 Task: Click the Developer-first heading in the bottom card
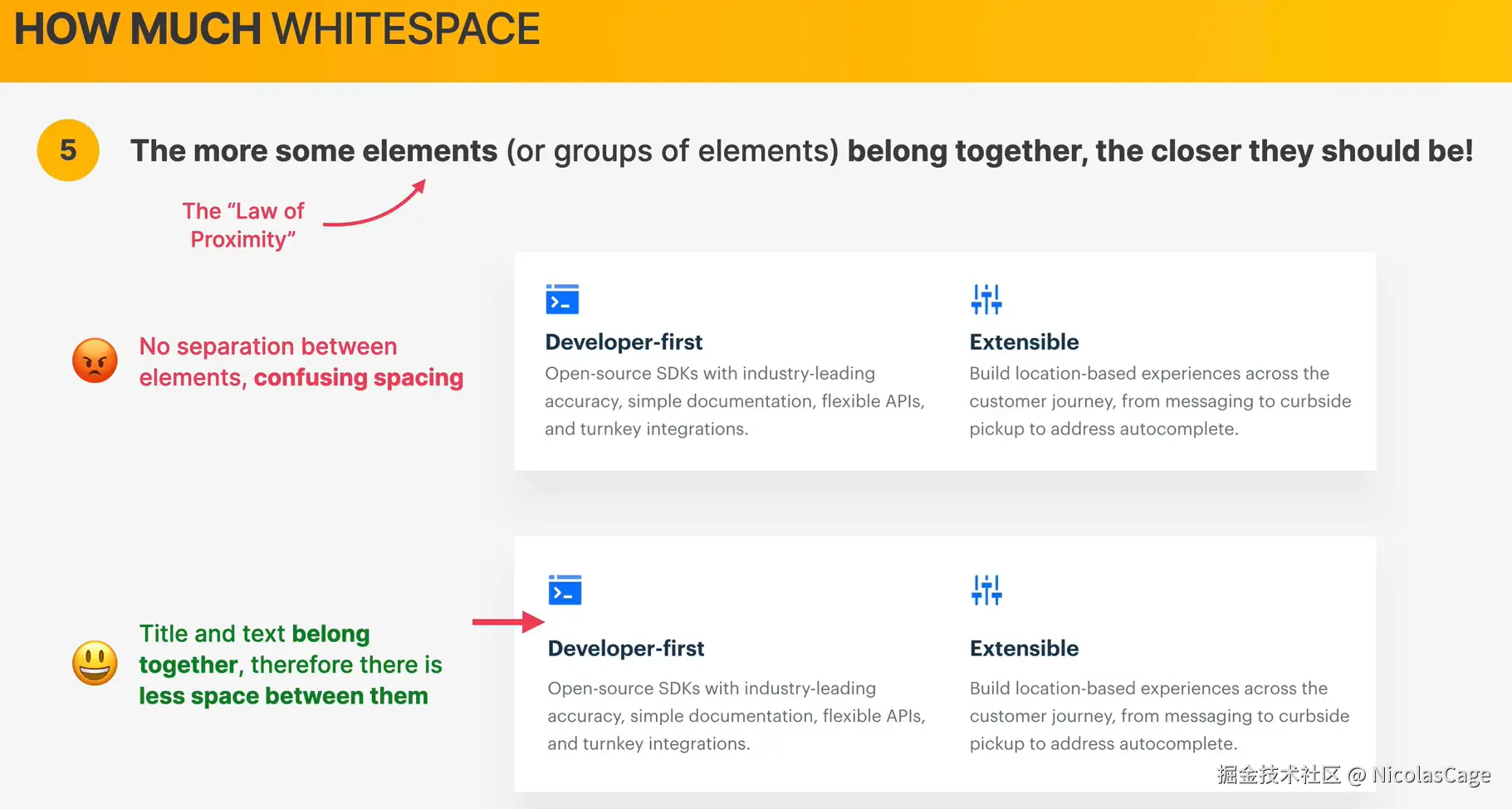626,649
